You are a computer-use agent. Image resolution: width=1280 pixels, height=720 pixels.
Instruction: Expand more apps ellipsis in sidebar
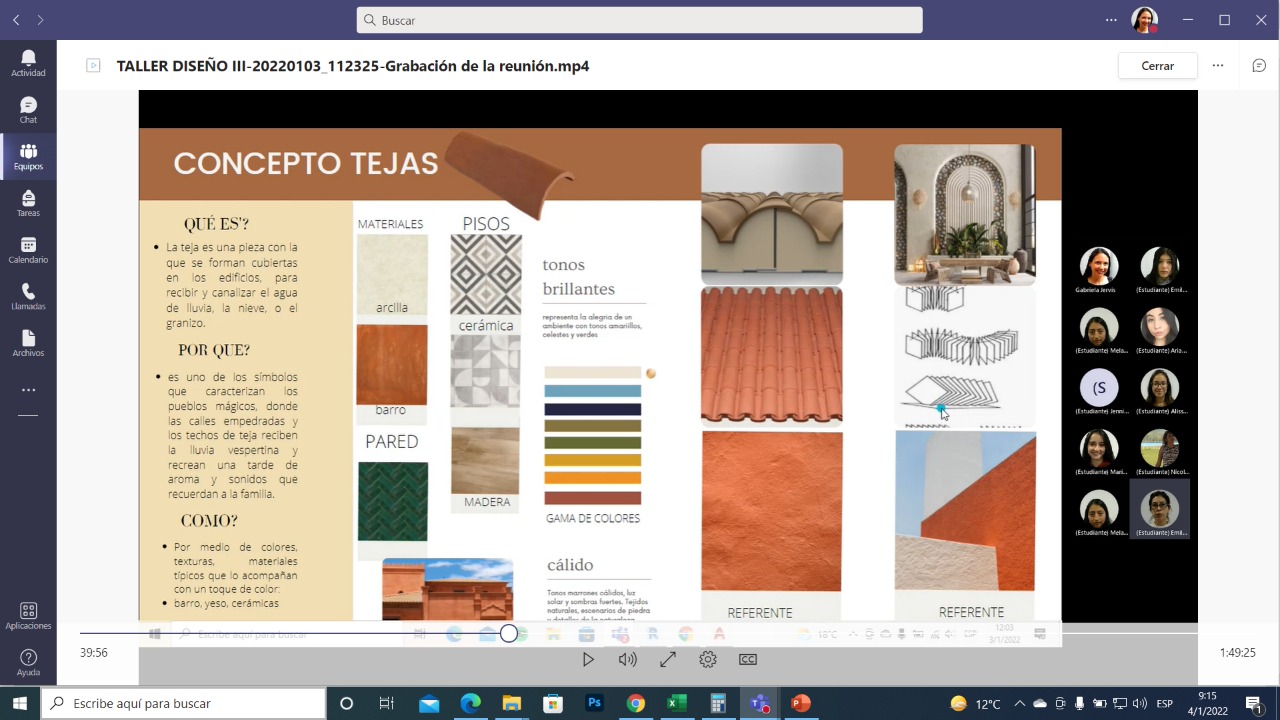(28, 390)
